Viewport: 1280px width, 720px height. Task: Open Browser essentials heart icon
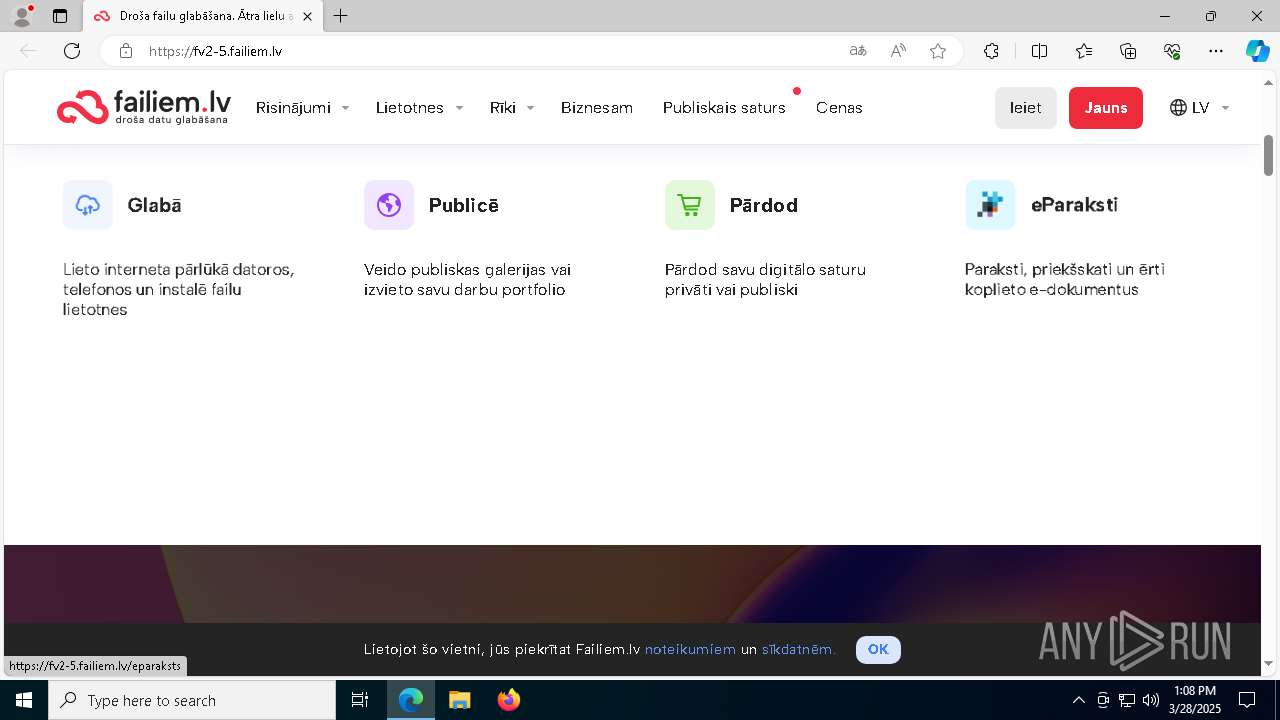point(1172,51)
